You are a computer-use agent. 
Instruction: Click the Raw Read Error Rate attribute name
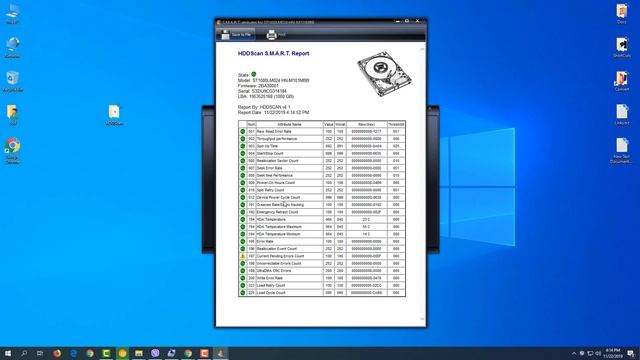coord(274,131)
